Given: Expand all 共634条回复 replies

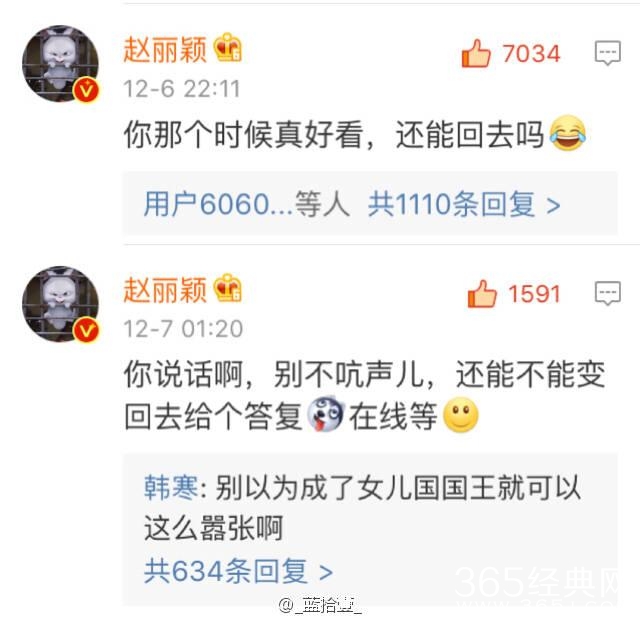Looking at the screenshot, I should click(x=238, y=571).
